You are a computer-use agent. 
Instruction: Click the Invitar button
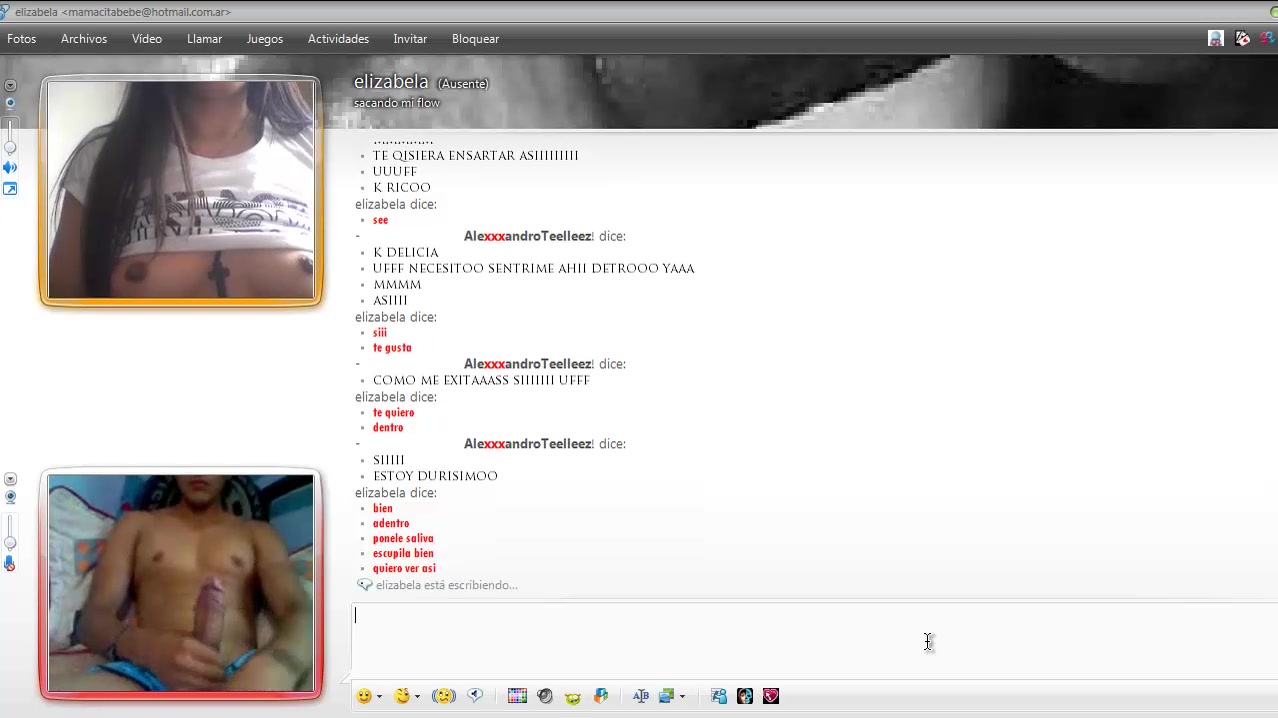click(410, 39)
